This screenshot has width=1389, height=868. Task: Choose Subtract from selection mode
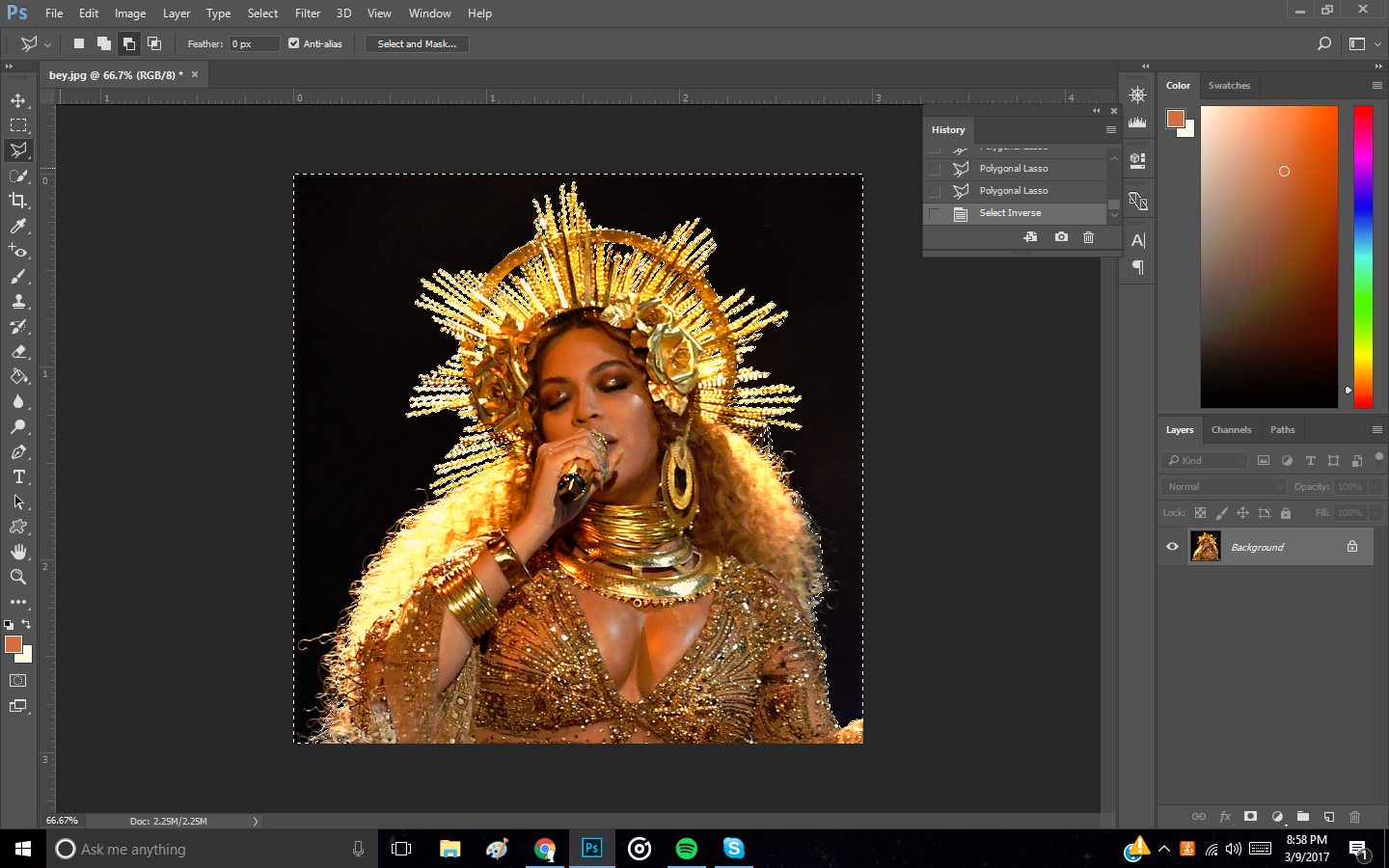click(x=129, y=43)
